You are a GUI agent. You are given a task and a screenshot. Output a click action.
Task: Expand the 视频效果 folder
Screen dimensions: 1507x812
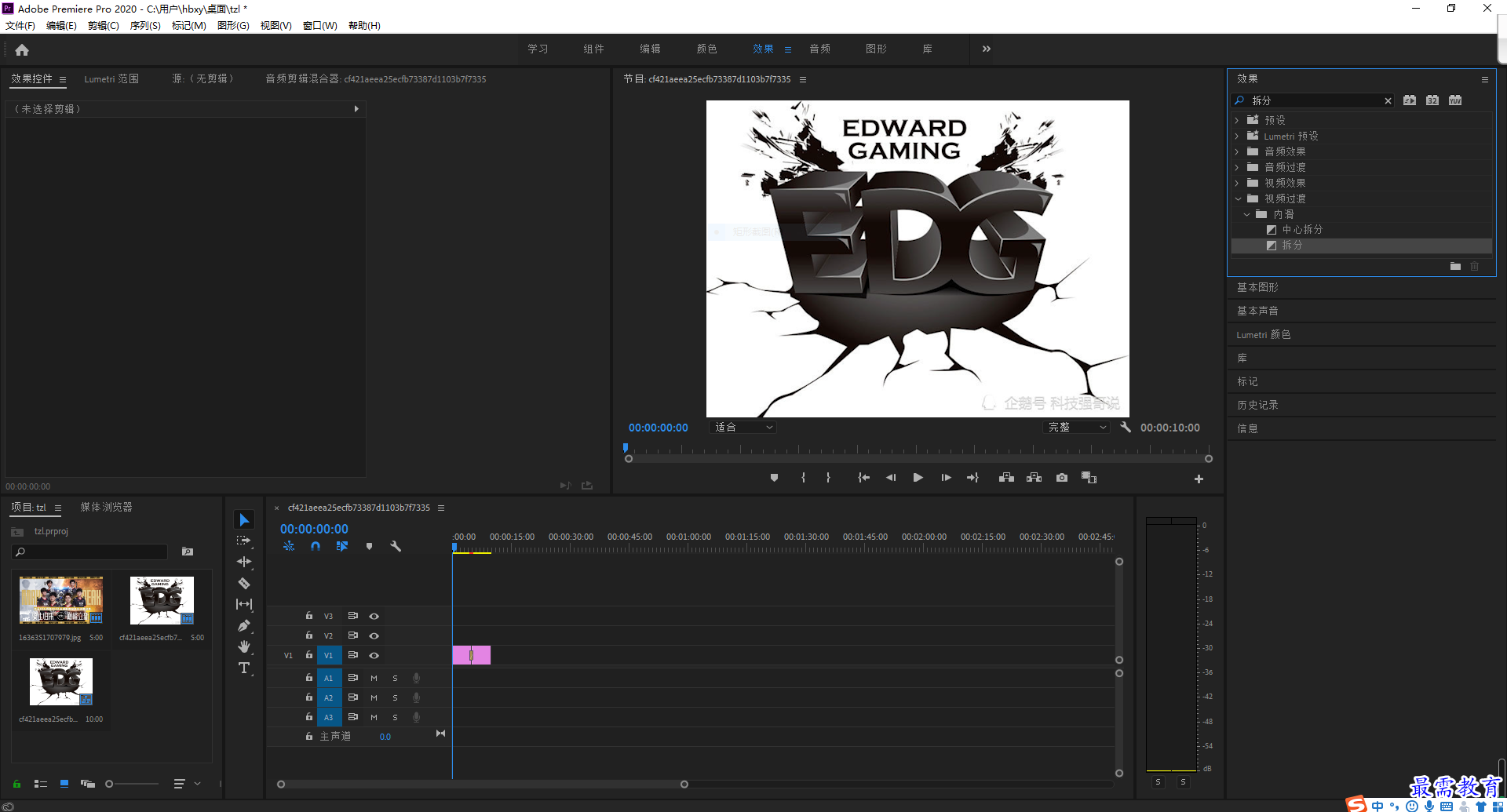click(x=1237, y=183)
